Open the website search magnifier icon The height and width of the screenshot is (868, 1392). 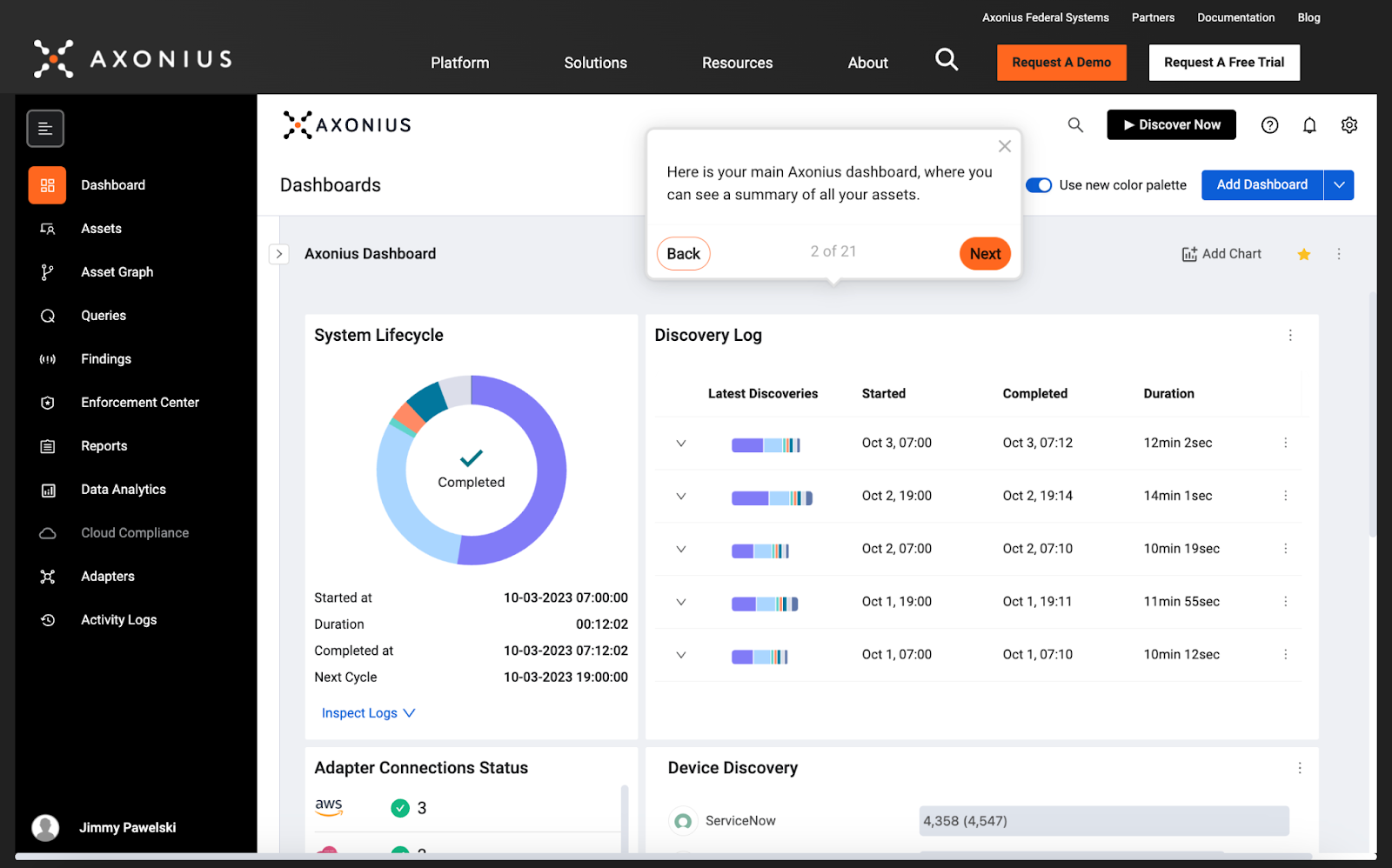[947, 59]
